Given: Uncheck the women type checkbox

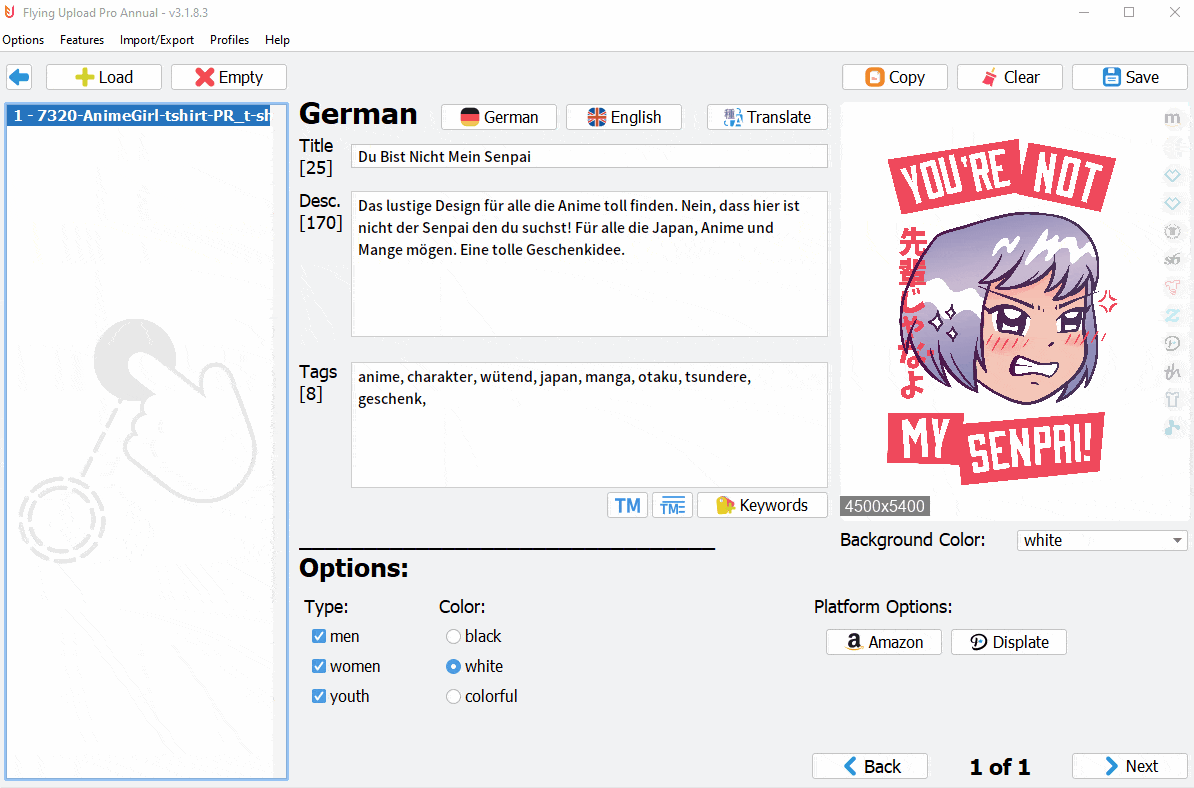Looking at the screenshot, I should pyautogui.click(x=319, y=666).
